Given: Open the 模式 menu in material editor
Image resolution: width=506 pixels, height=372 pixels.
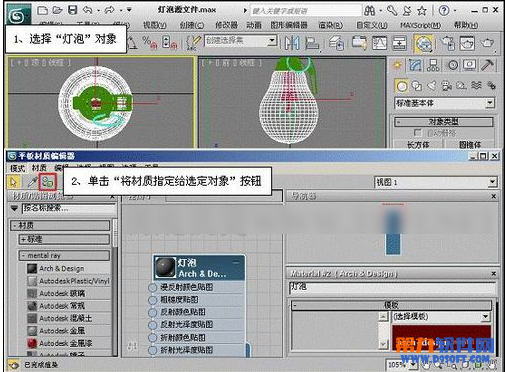Looking at the screenshot, I should pos(17,168).
